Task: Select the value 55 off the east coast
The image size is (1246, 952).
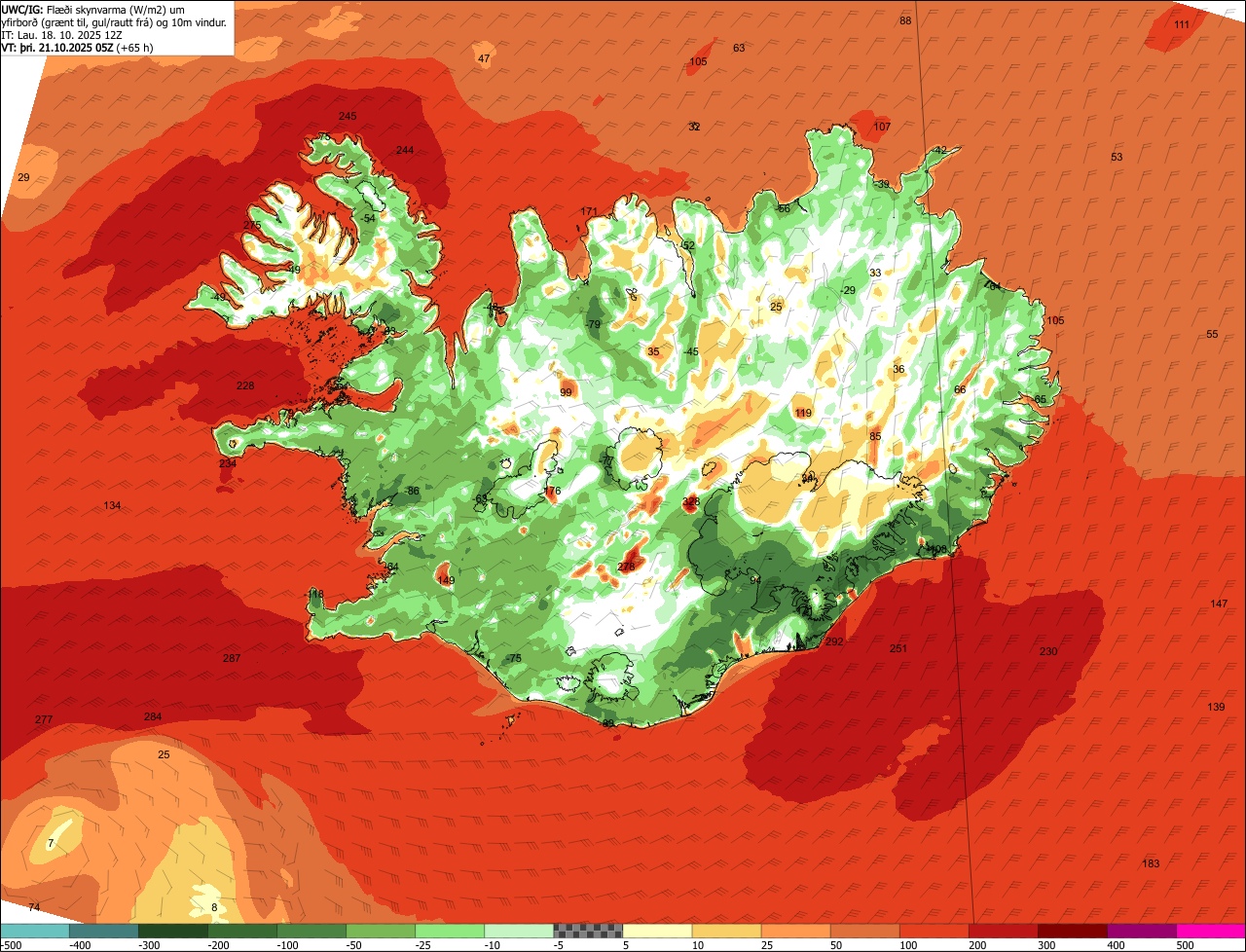Action: 1212,335
